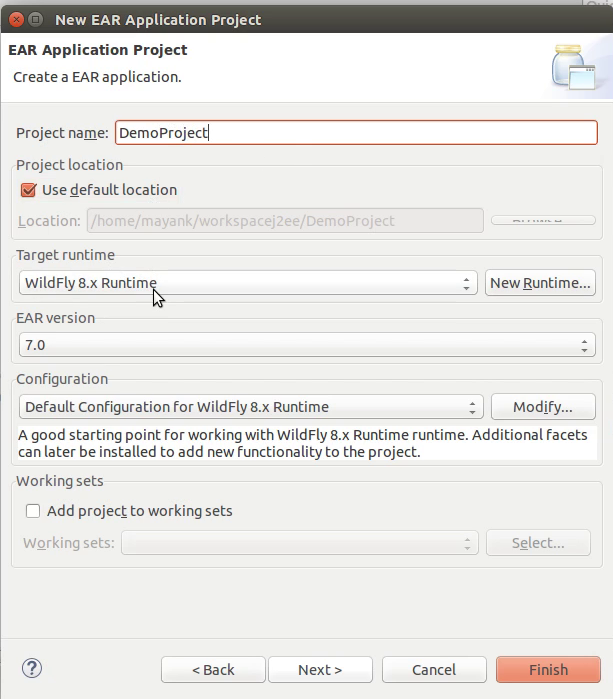Screen dimensions: 613x699
Task: Open the Configuration combo box
Action: coord(251,407)
